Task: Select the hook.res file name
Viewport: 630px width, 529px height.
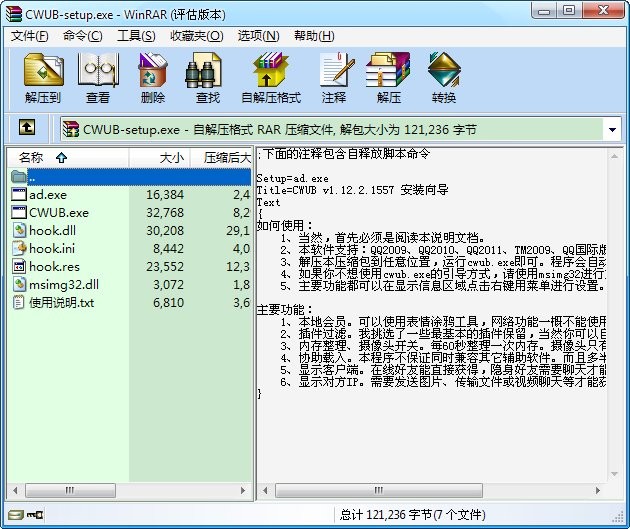Action: click(54, 267)
